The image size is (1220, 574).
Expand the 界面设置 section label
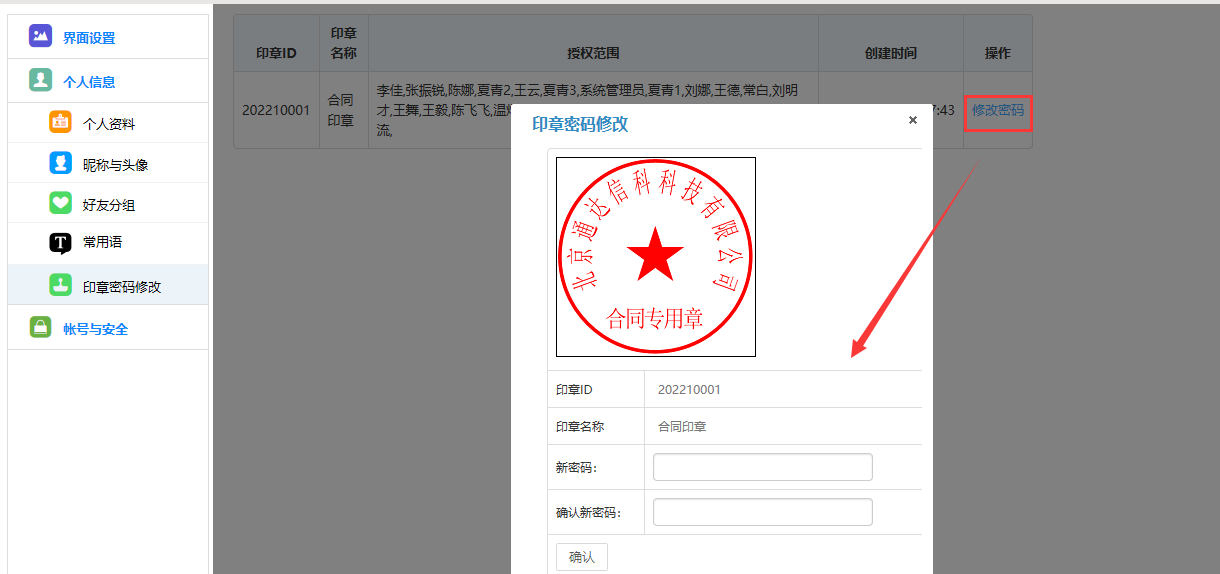pyautogui.click(x=89, y=38)
